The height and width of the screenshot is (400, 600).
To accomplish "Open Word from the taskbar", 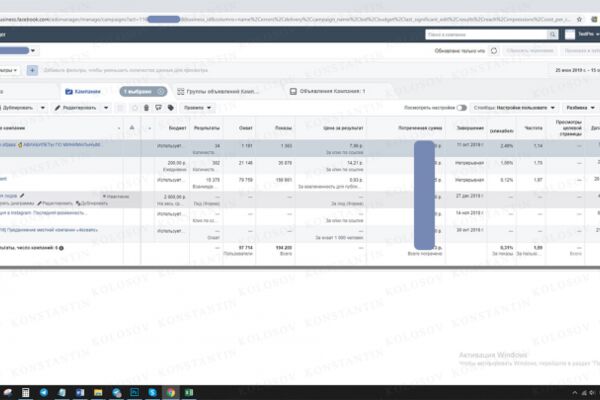I will click(x=80, y=392).
